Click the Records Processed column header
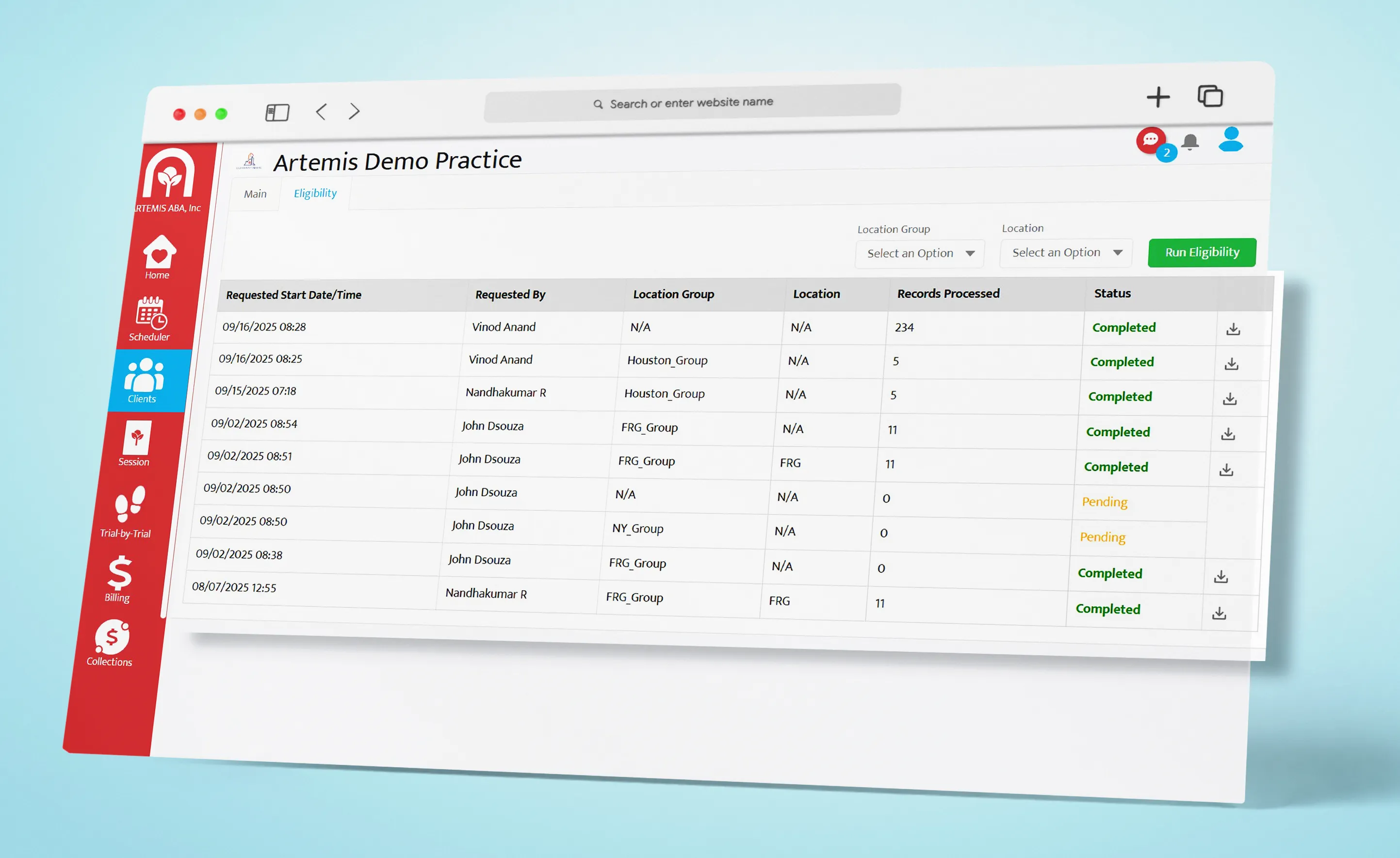 tap(948, 294)
